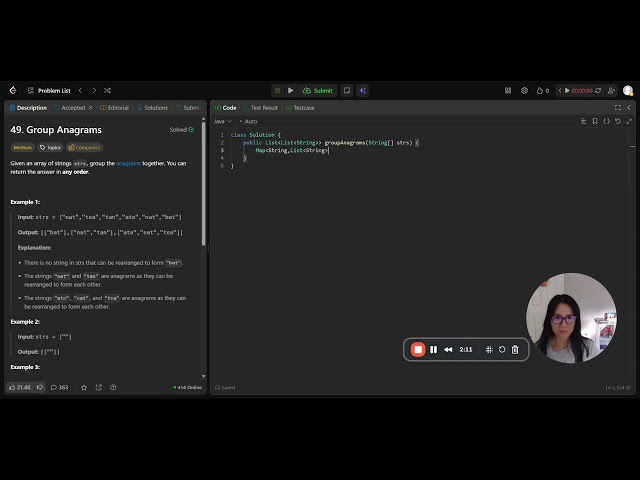The image size is (640, 480).
Task: Show the Companies tag
Action: click(84, 147)
